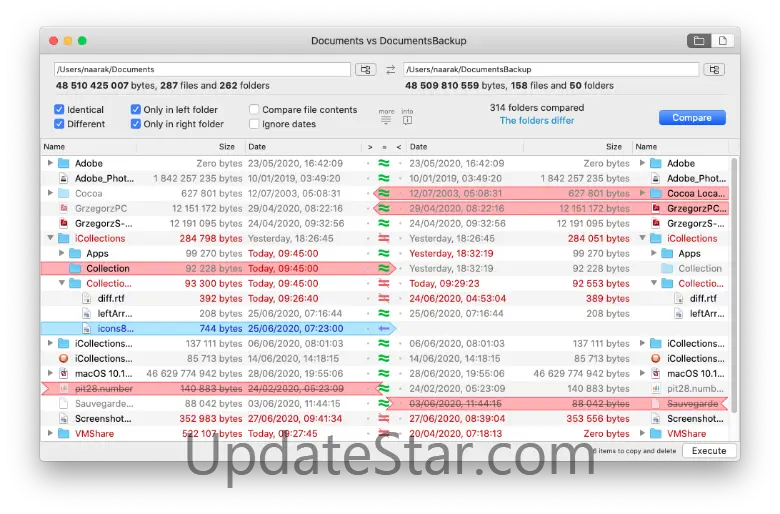
Task: Uncheck Only in right folder
Action: coord(135,124)
